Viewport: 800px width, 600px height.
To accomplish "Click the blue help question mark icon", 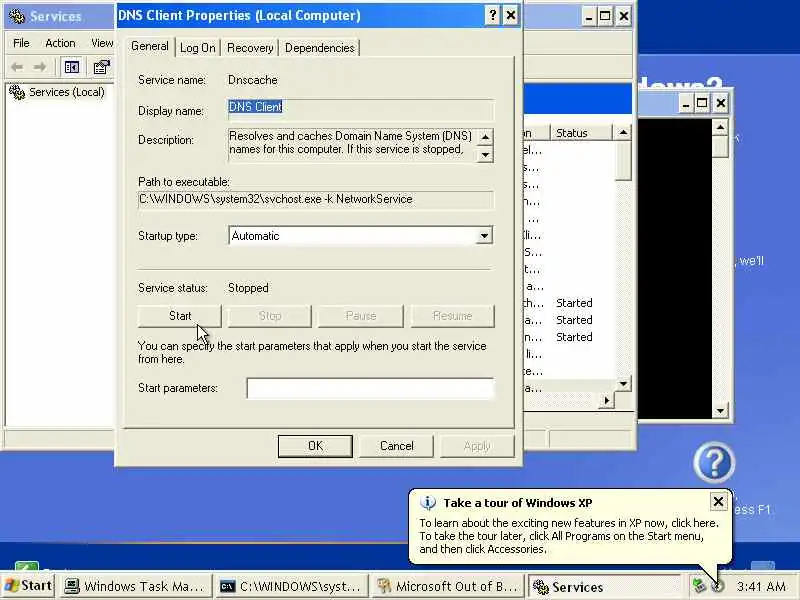I will point(714,463).
